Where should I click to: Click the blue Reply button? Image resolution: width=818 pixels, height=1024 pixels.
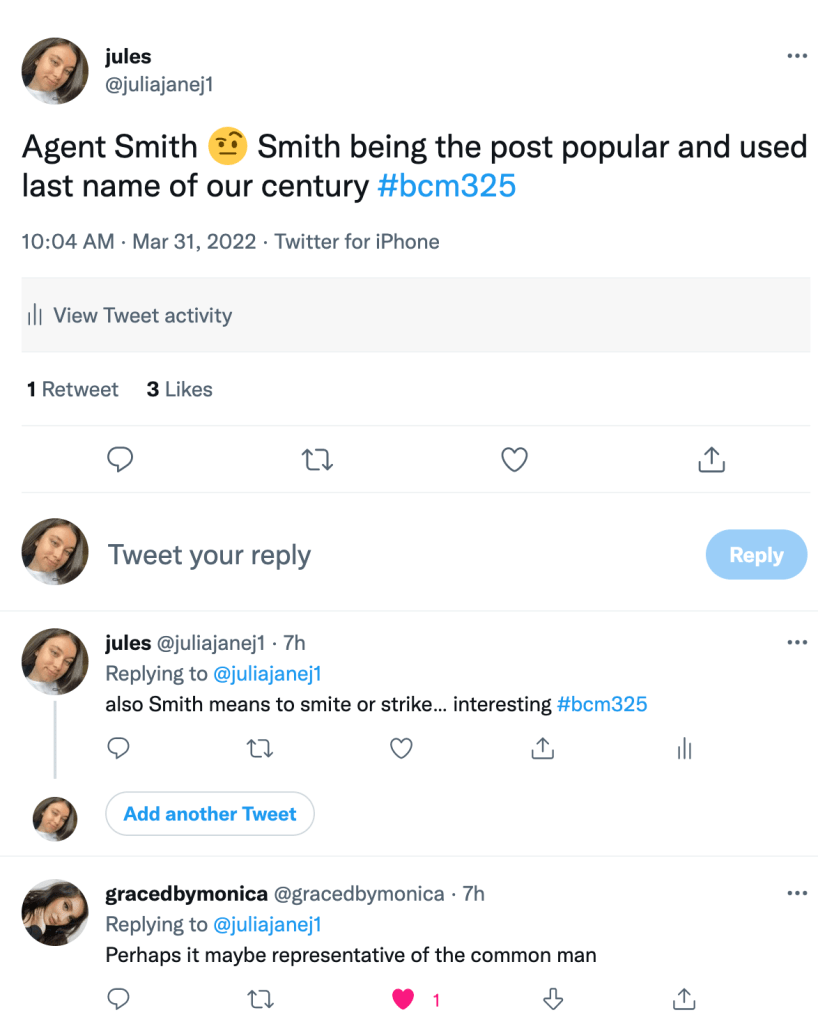coord(756,555)
